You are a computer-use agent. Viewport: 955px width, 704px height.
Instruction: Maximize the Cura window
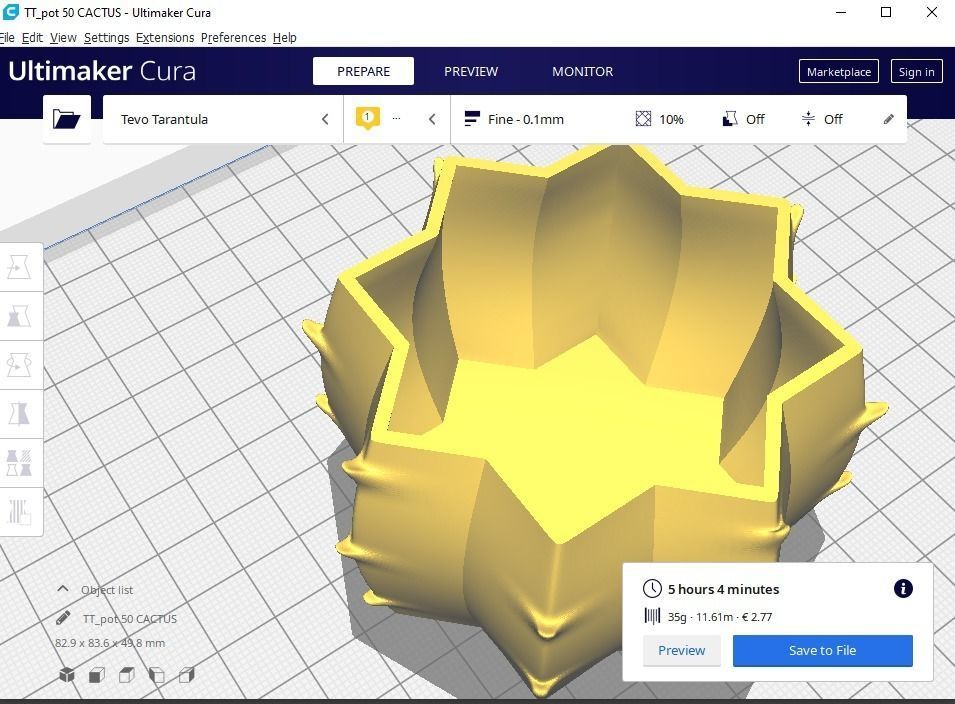pyautogui.click(x=886, y=12)
